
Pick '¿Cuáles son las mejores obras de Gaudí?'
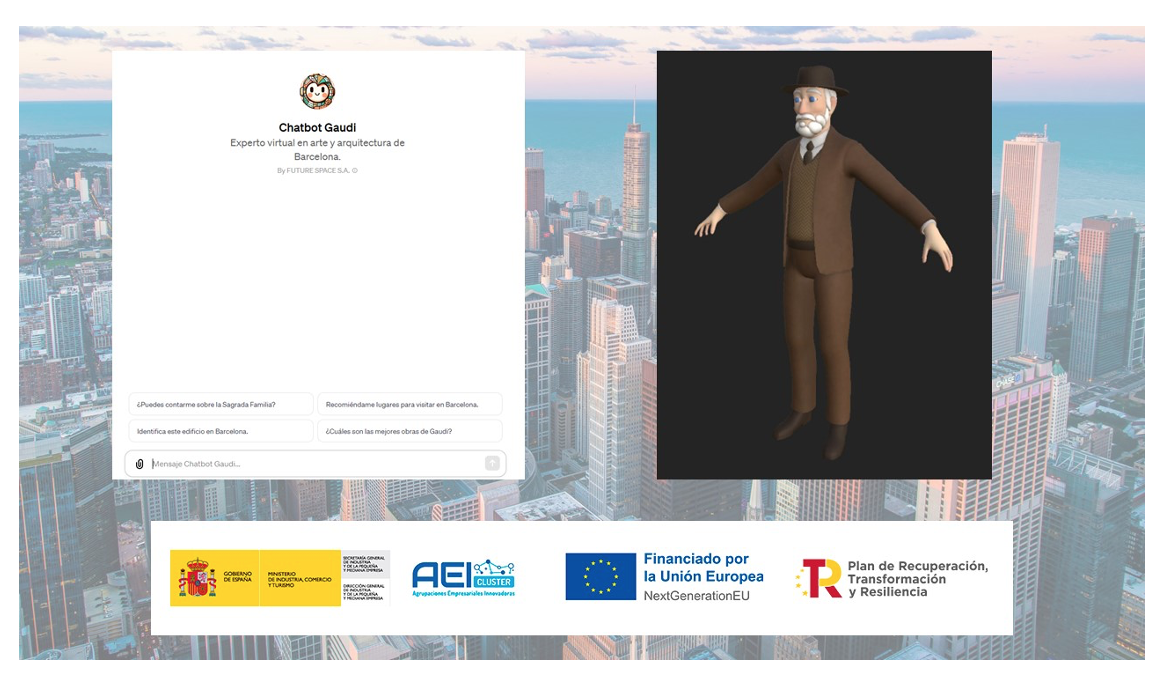[x=409, y=431]
